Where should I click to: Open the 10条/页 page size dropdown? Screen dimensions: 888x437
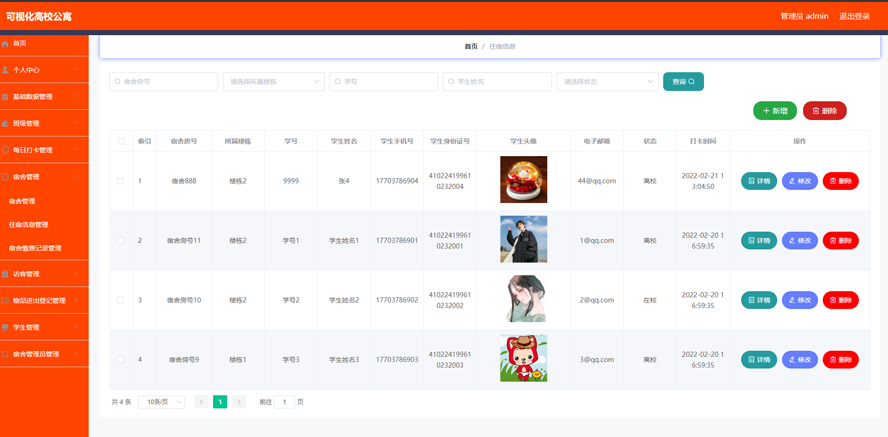click(161, 402)
